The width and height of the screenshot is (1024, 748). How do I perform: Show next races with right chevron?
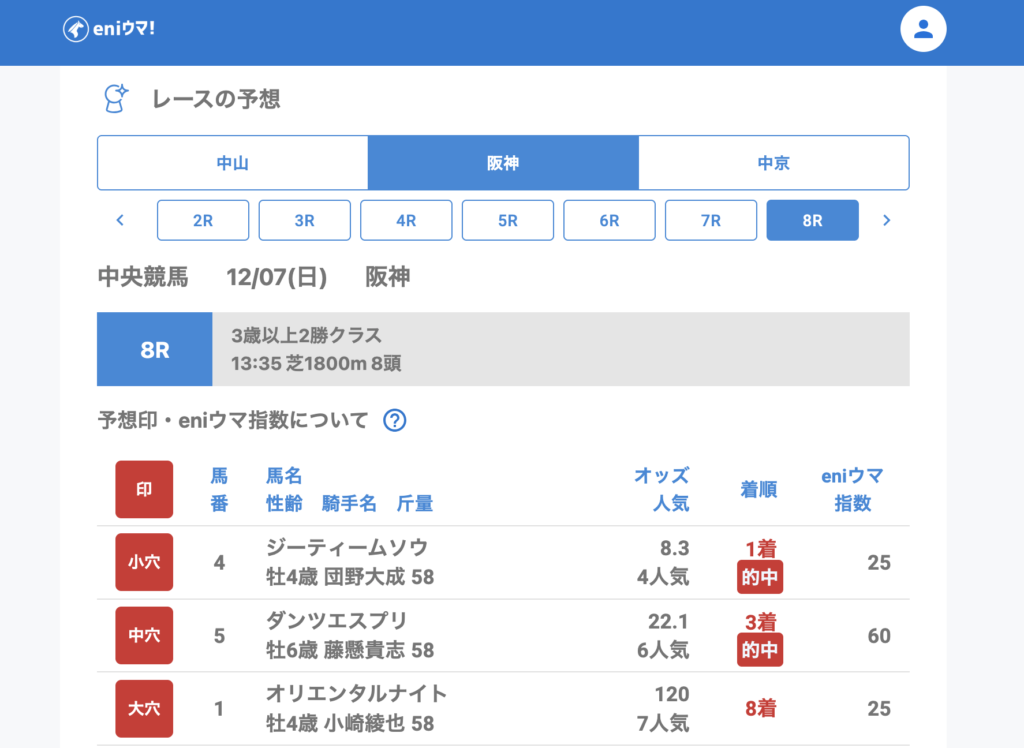(x=886, y=220)
